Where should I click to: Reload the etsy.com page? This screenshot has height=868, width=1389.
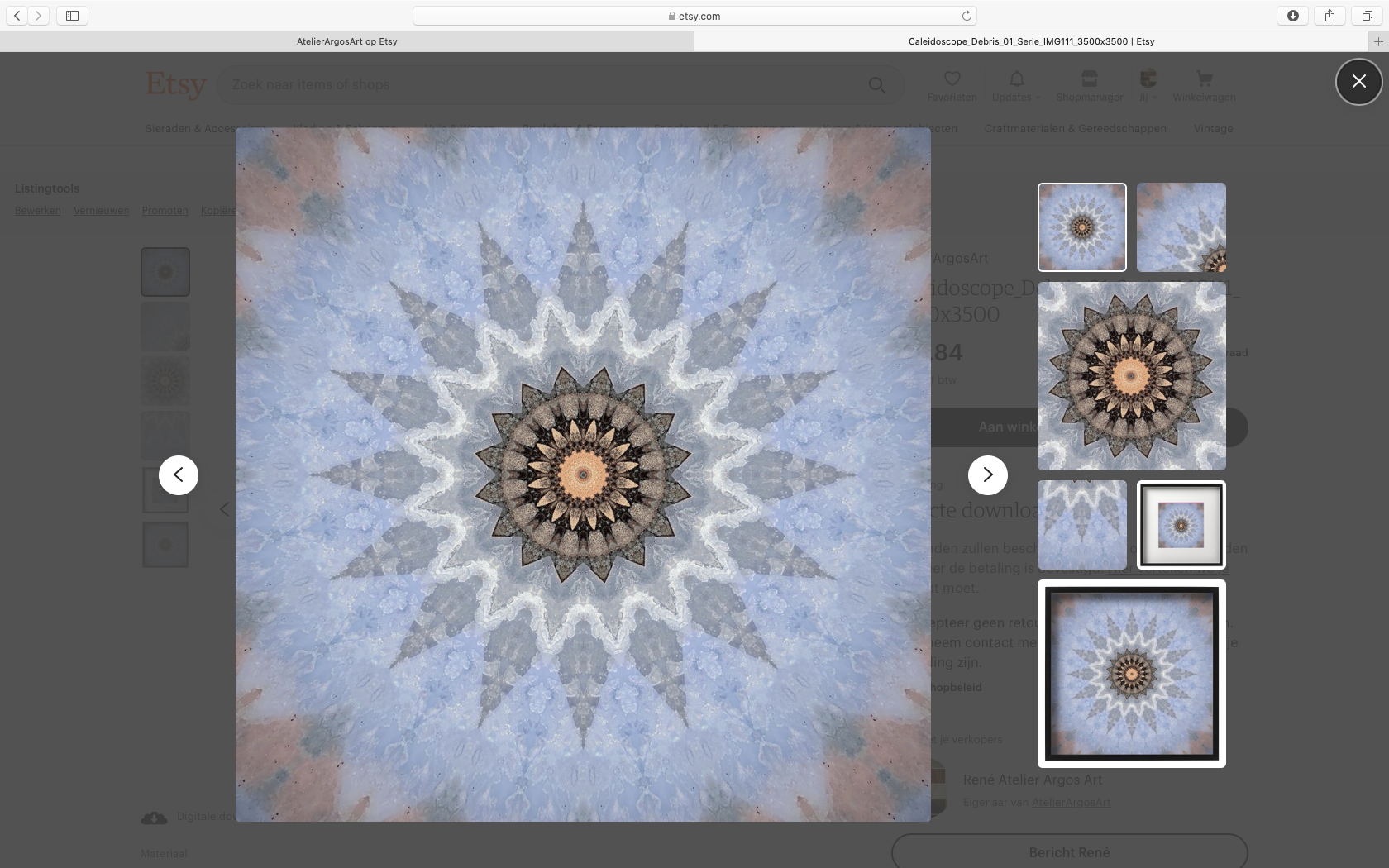[967, 16]
